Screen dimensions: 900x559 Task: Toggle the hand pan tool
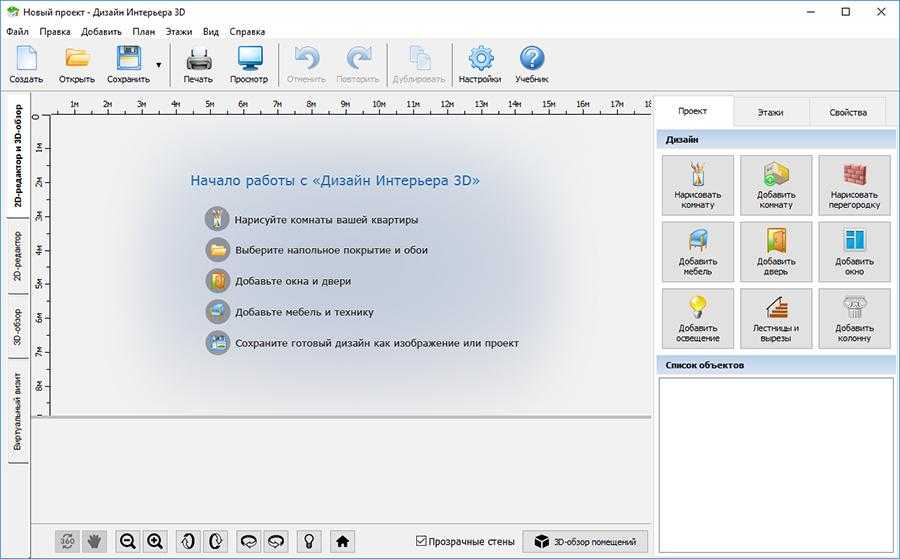(95, 541)
